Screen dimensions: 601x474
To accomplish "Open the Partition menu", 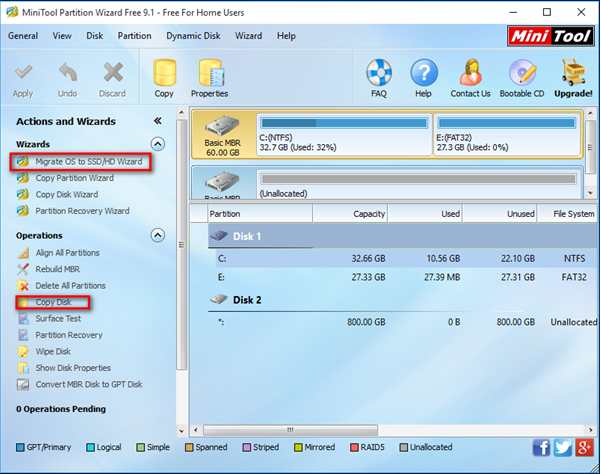I will [x=135, y=36].
